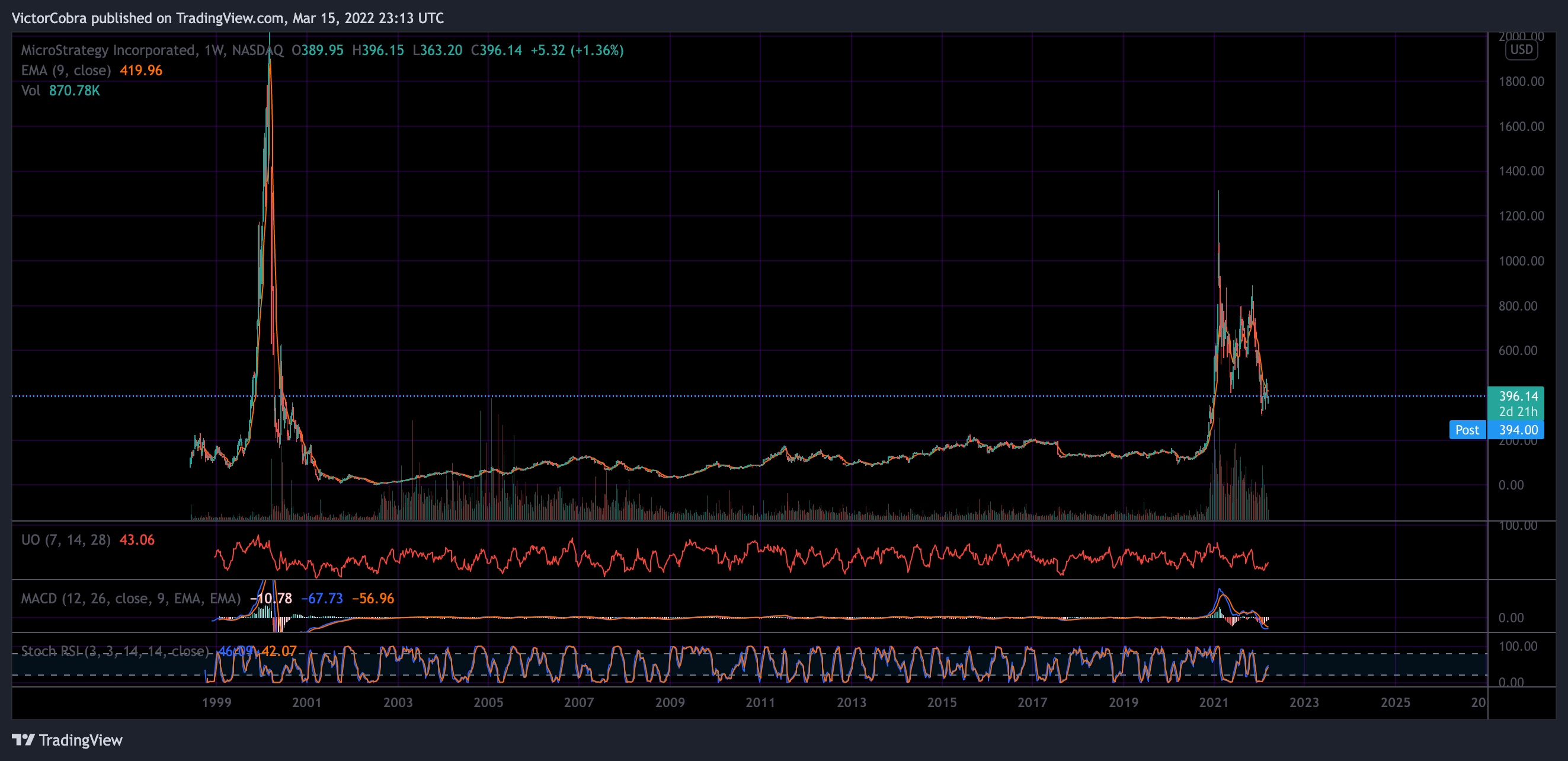Click the 2017 label on time axis

[1032, 702]
